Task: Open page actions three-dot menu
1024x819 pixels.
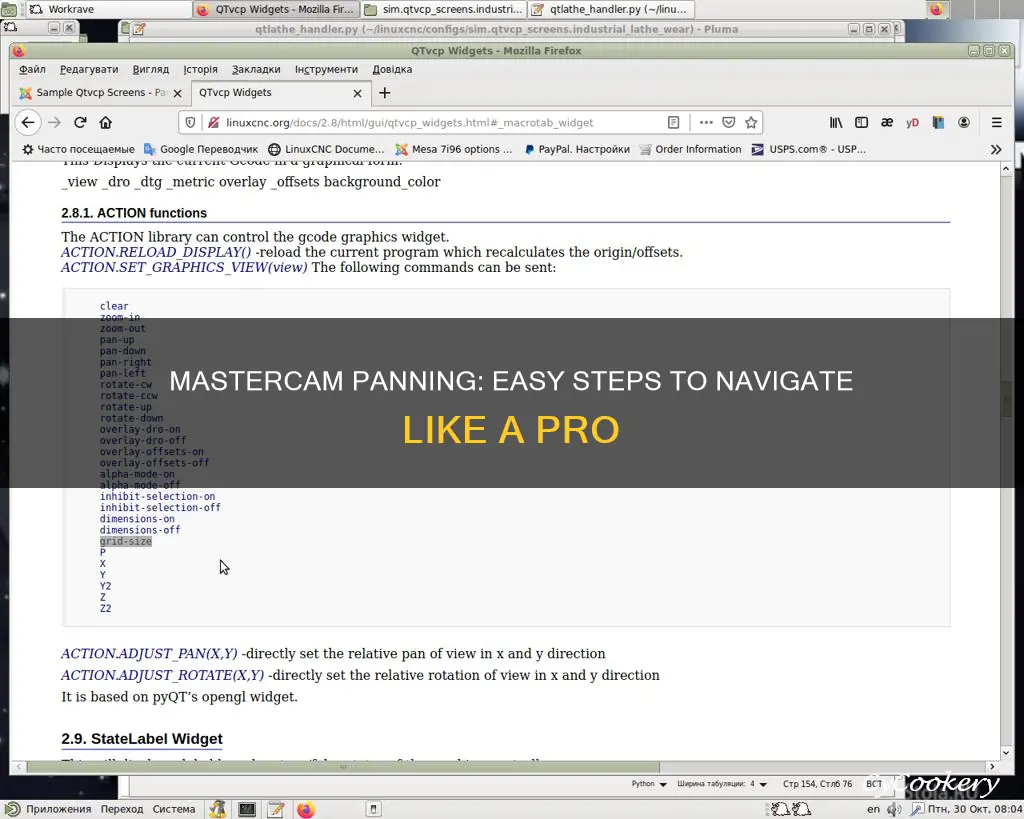Action: tap(705, 122)
